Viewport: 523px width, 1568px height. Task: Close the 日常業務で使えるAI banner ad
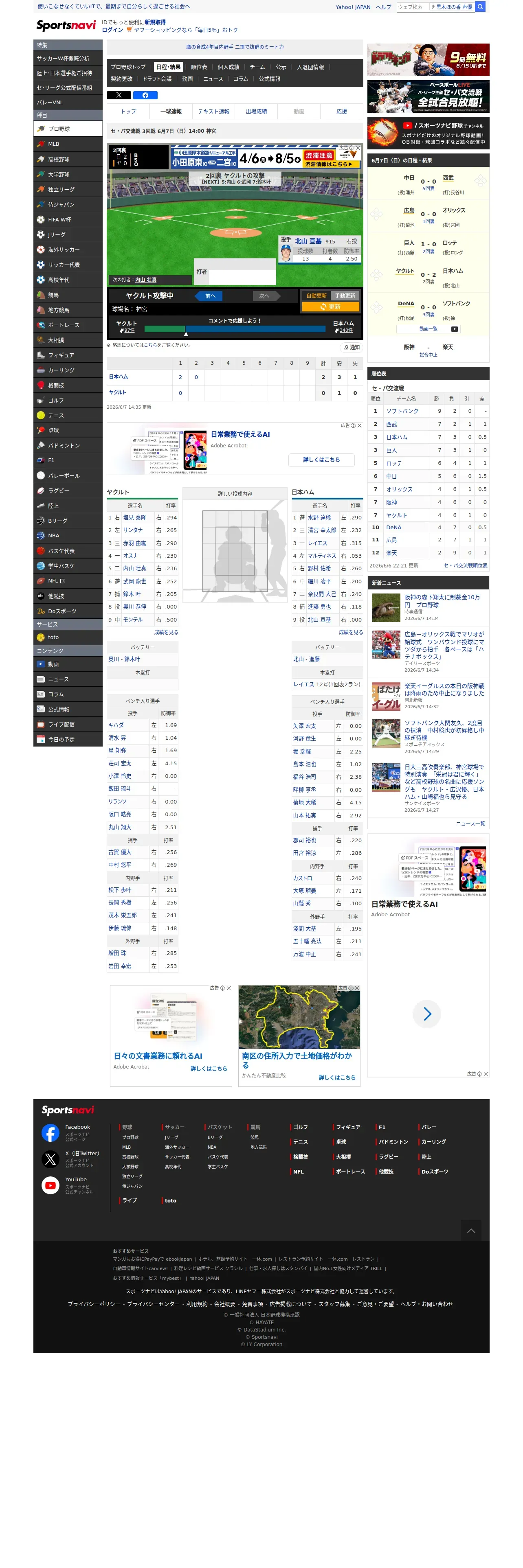click(x=360, y=425)
